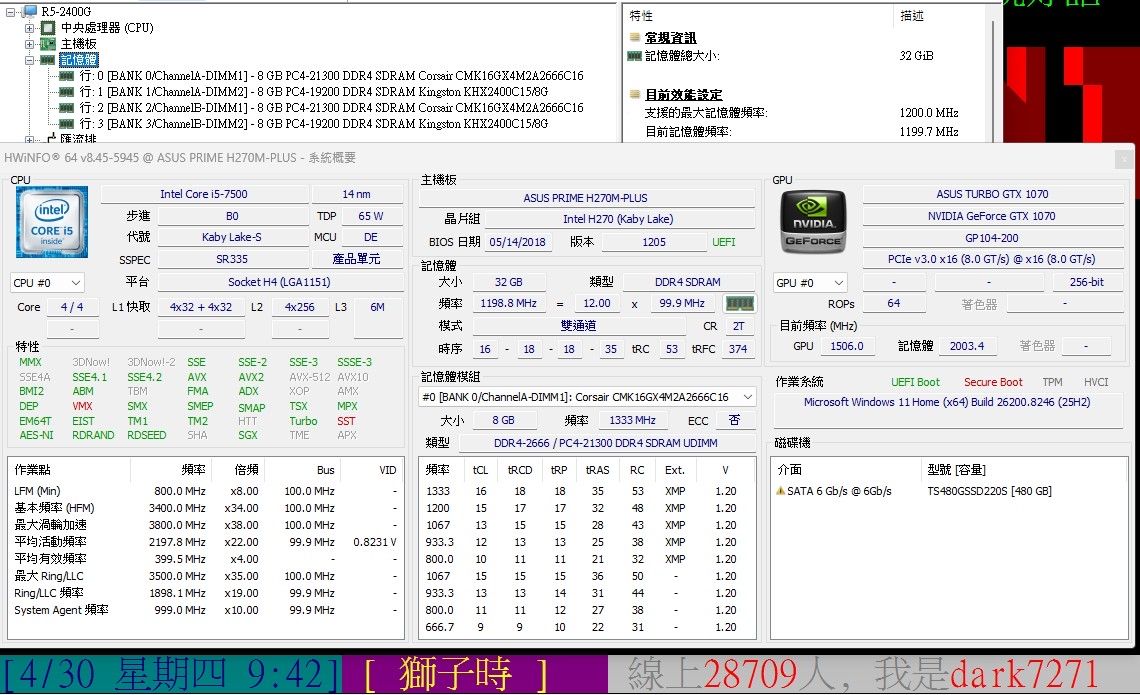Collapse the 記憶體 tree node
The image size is (1140, 695).
[30, 60]
